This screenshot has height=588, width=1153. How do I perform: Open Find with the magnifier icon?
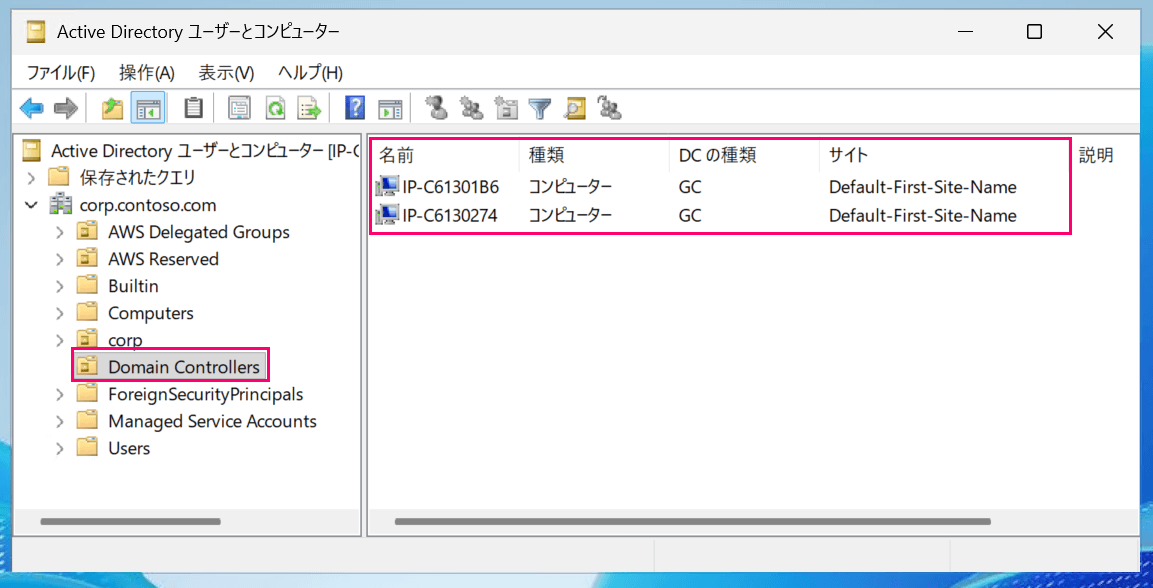click(x=574, y=109)
